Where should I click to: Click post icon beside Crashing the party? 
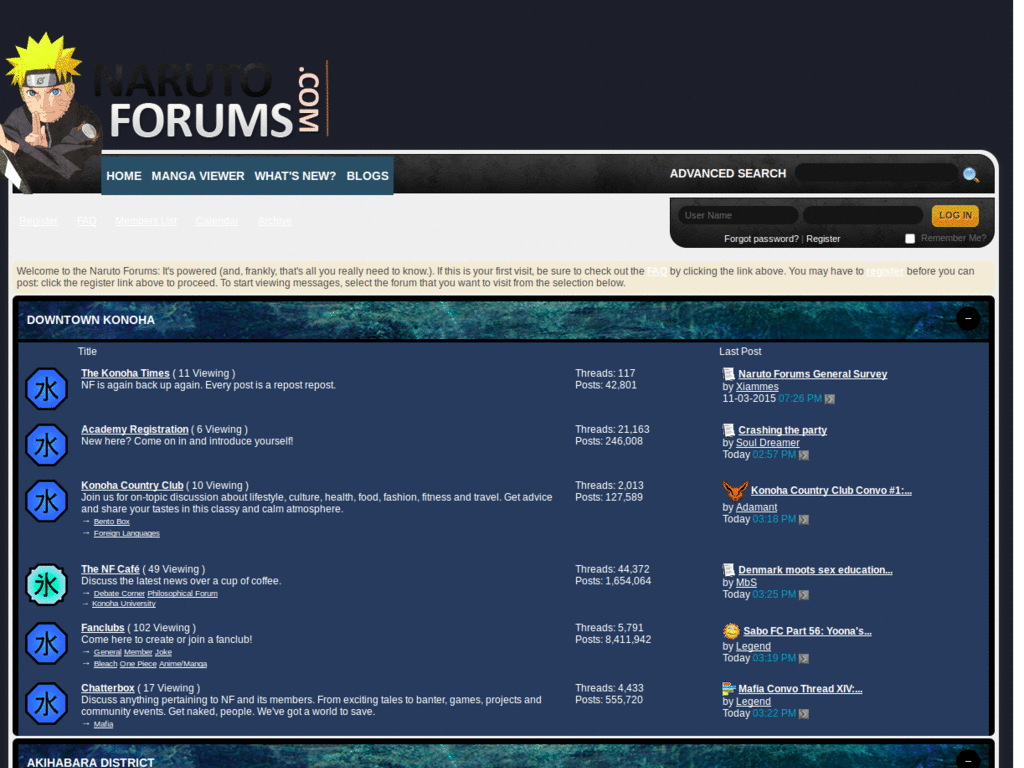click(x=729, y=430)
